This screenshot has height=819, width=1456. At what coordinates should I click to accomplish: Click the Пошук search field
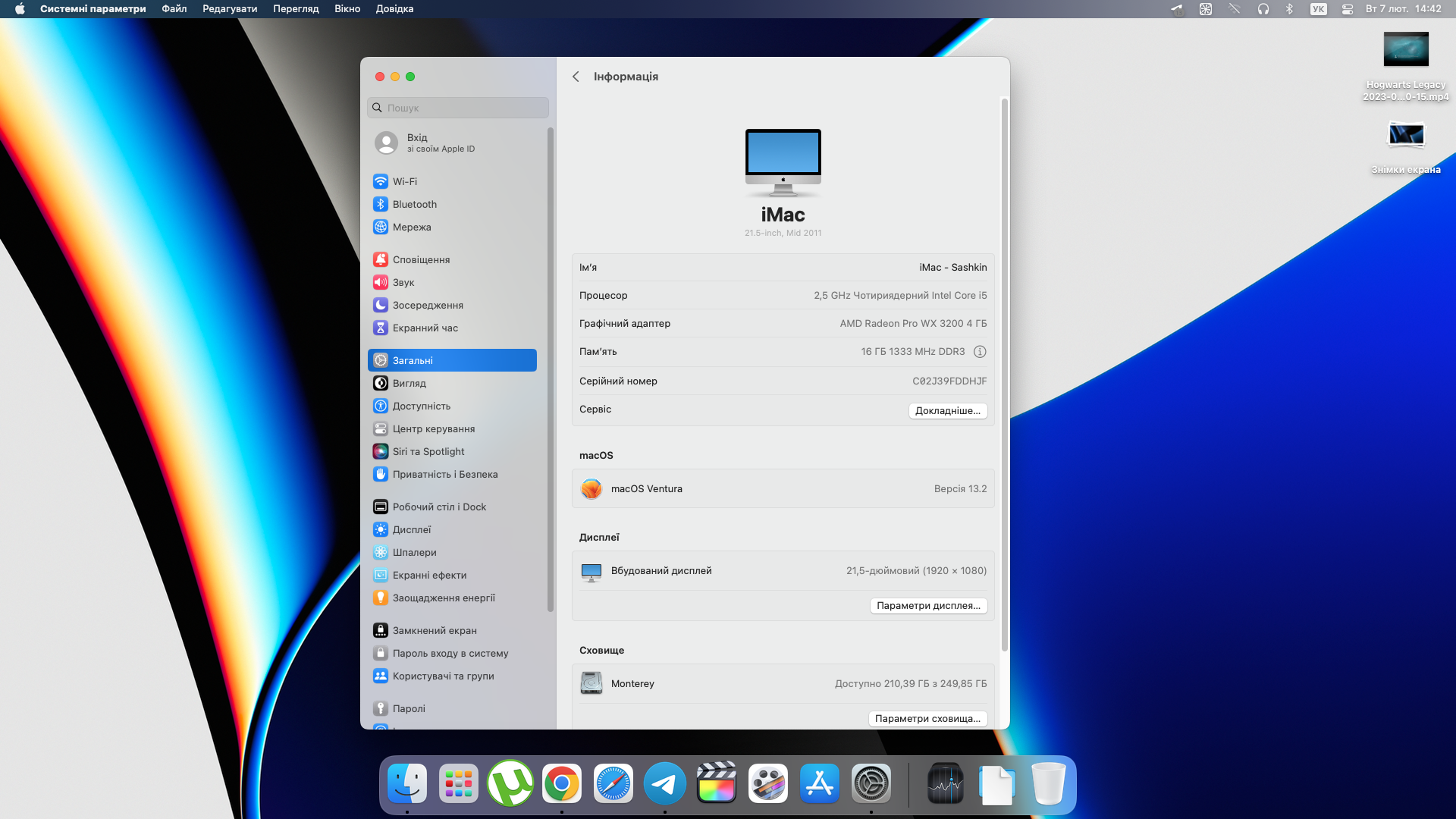[458, 108]
